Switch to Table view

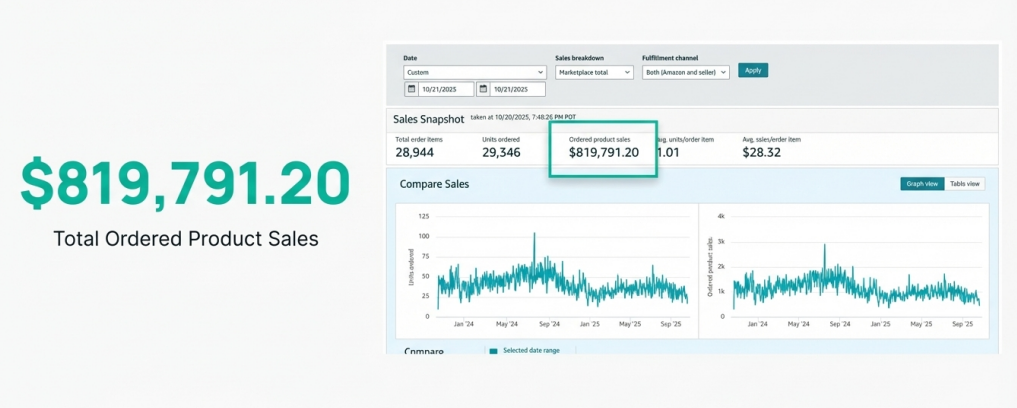pos(964,184)
